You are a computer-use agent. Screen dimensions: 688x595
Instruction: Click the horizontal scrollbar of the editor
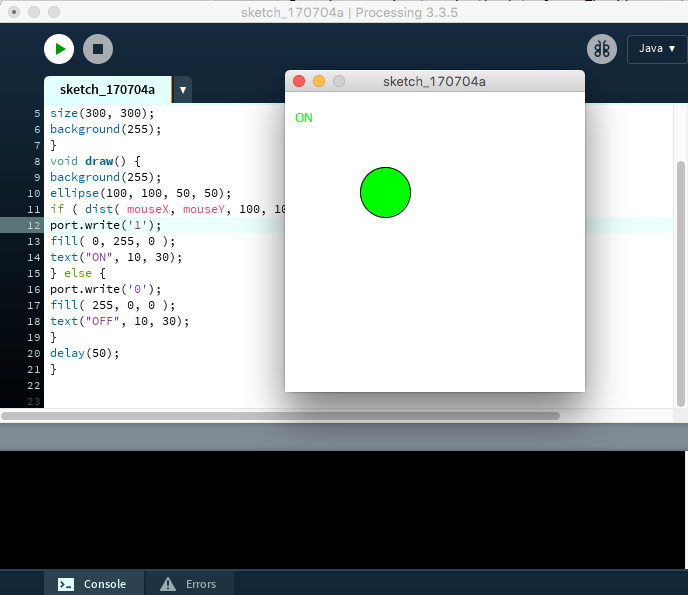tap(280, 416)
